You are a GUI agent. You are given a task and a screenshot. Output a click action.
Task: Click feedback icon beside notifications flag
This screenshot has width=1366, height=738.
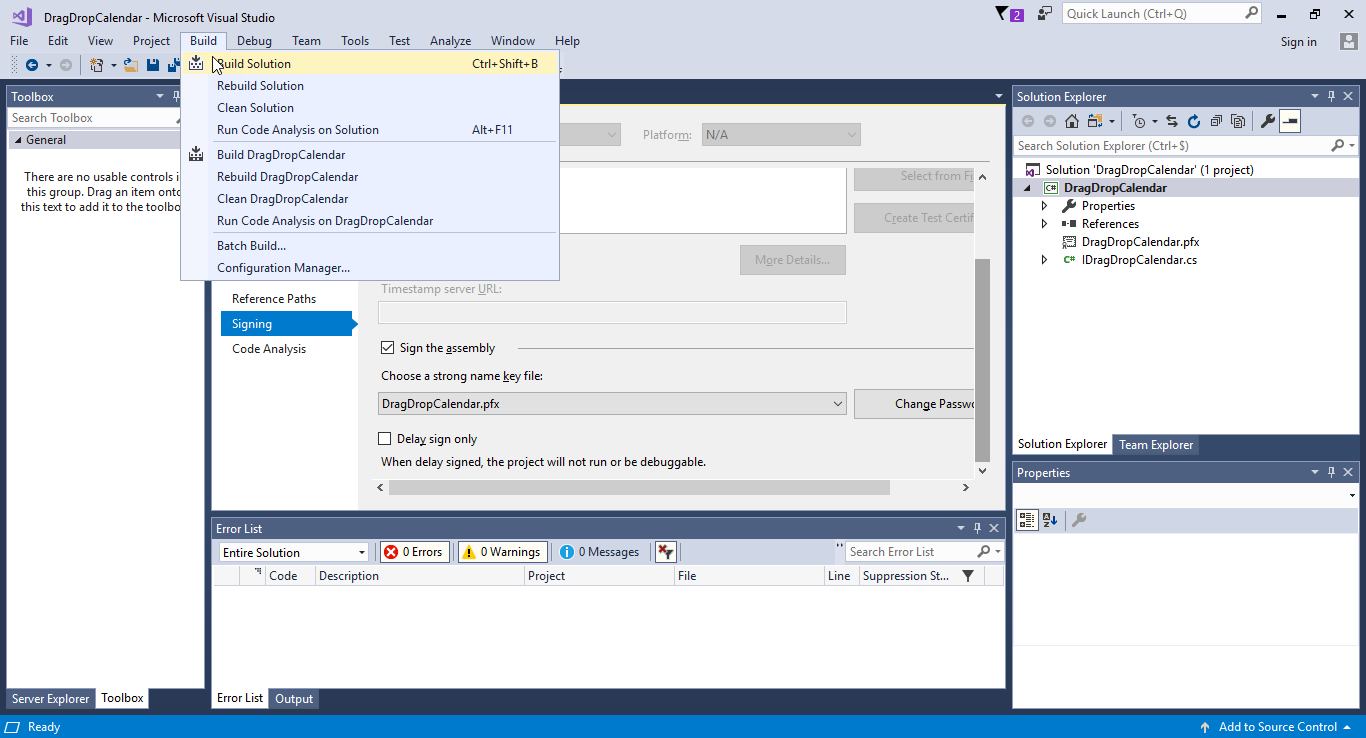[1045, 14]
